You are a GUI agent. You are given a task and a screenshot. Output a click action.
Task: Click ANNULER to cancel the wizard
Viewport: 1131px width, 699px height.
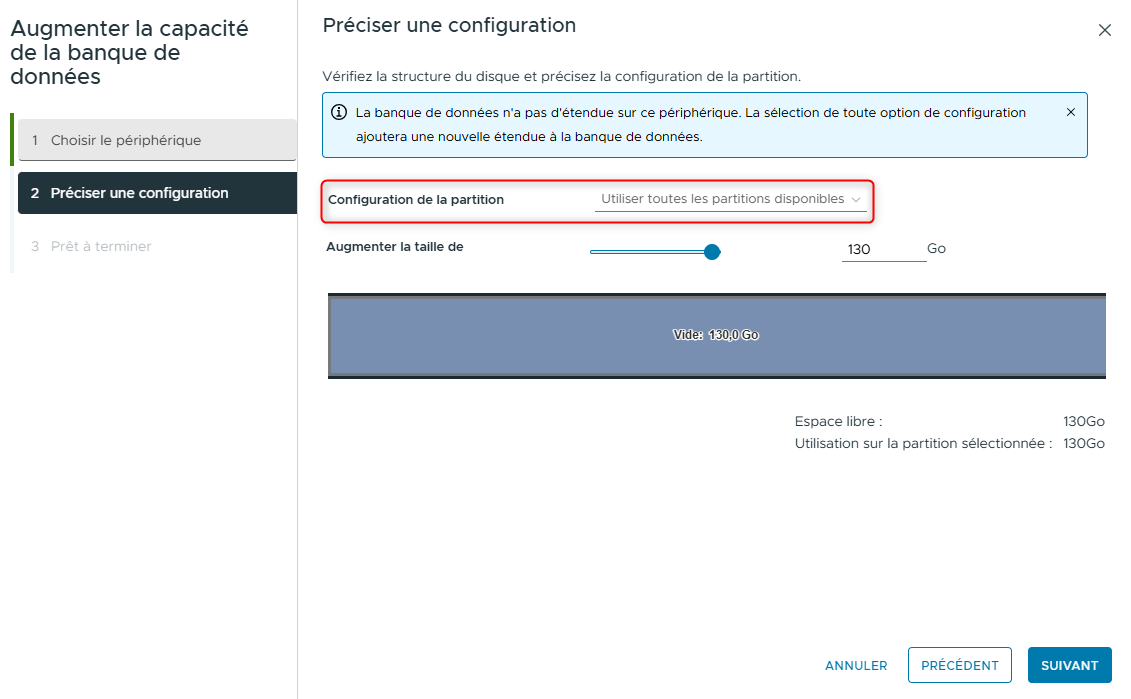click(x=856, y=665)
